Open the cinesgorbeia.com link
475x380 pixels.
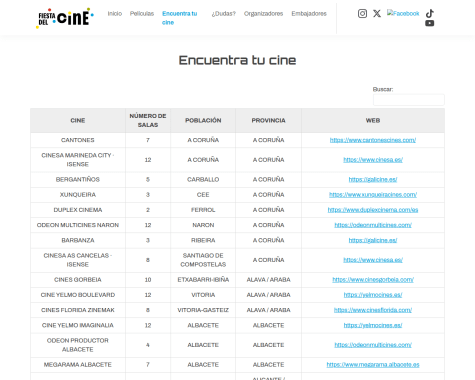(373, 280)
